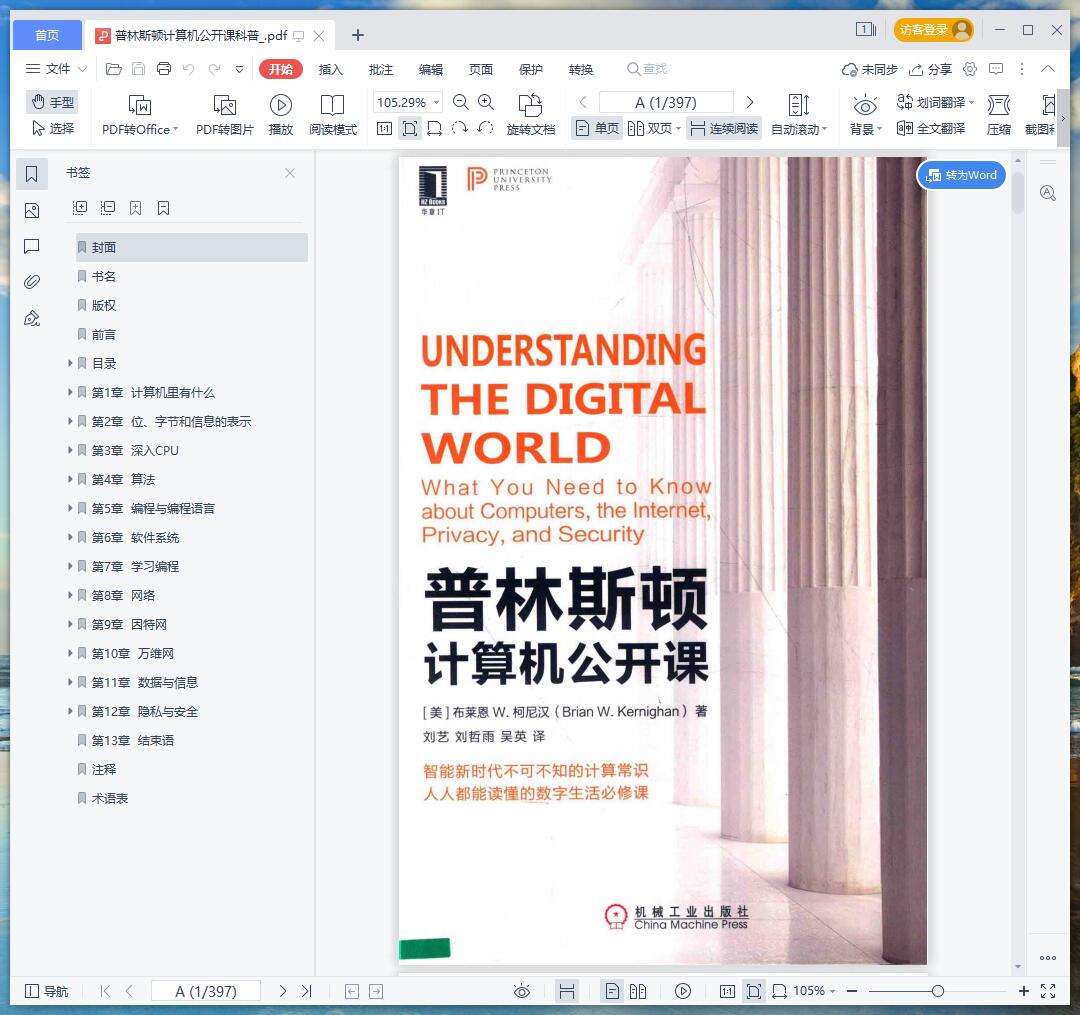Screen dimensions: 1080x1015
Task: Start slideshow playback
Action: tap(280, 115)
